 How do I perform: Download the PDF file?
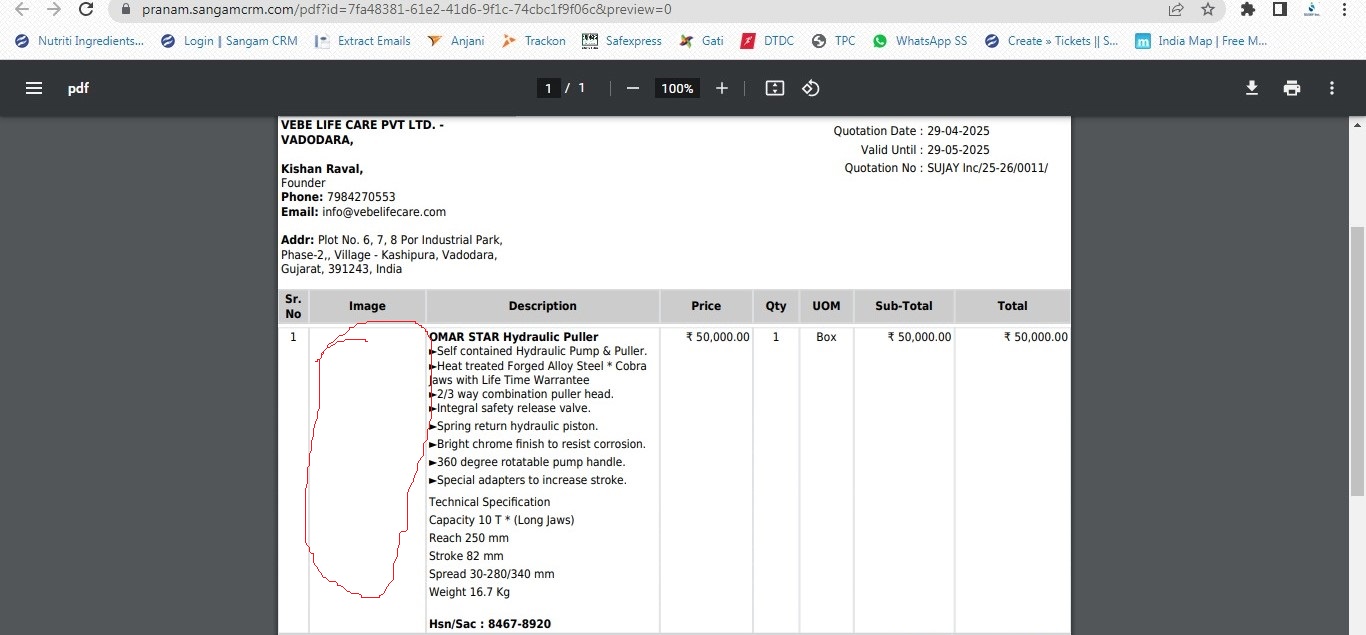pyautogui.click(x=1252, y=88)
